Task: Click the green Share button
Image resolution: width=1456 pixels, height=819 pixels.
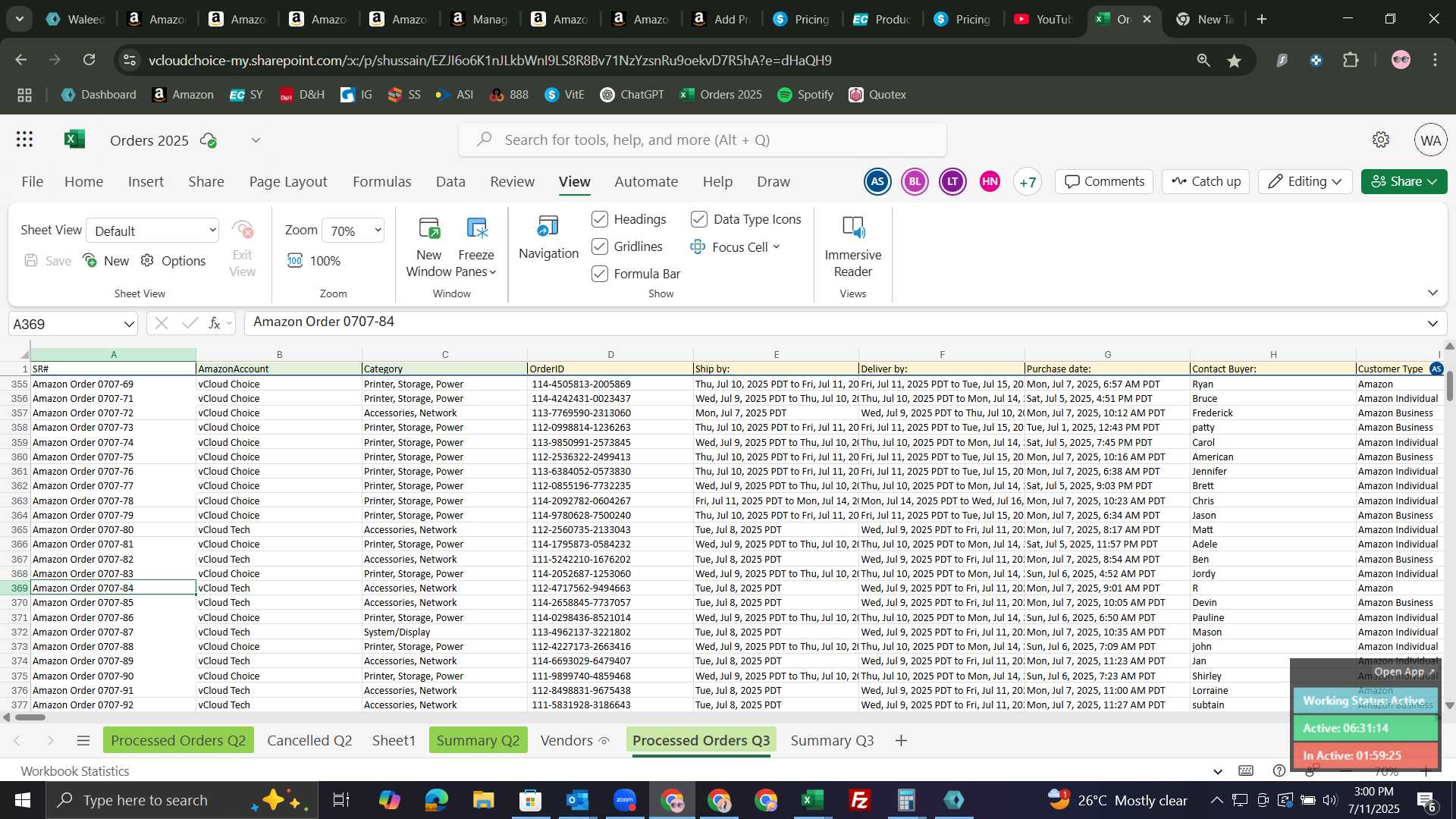Action: [1404, 182]
